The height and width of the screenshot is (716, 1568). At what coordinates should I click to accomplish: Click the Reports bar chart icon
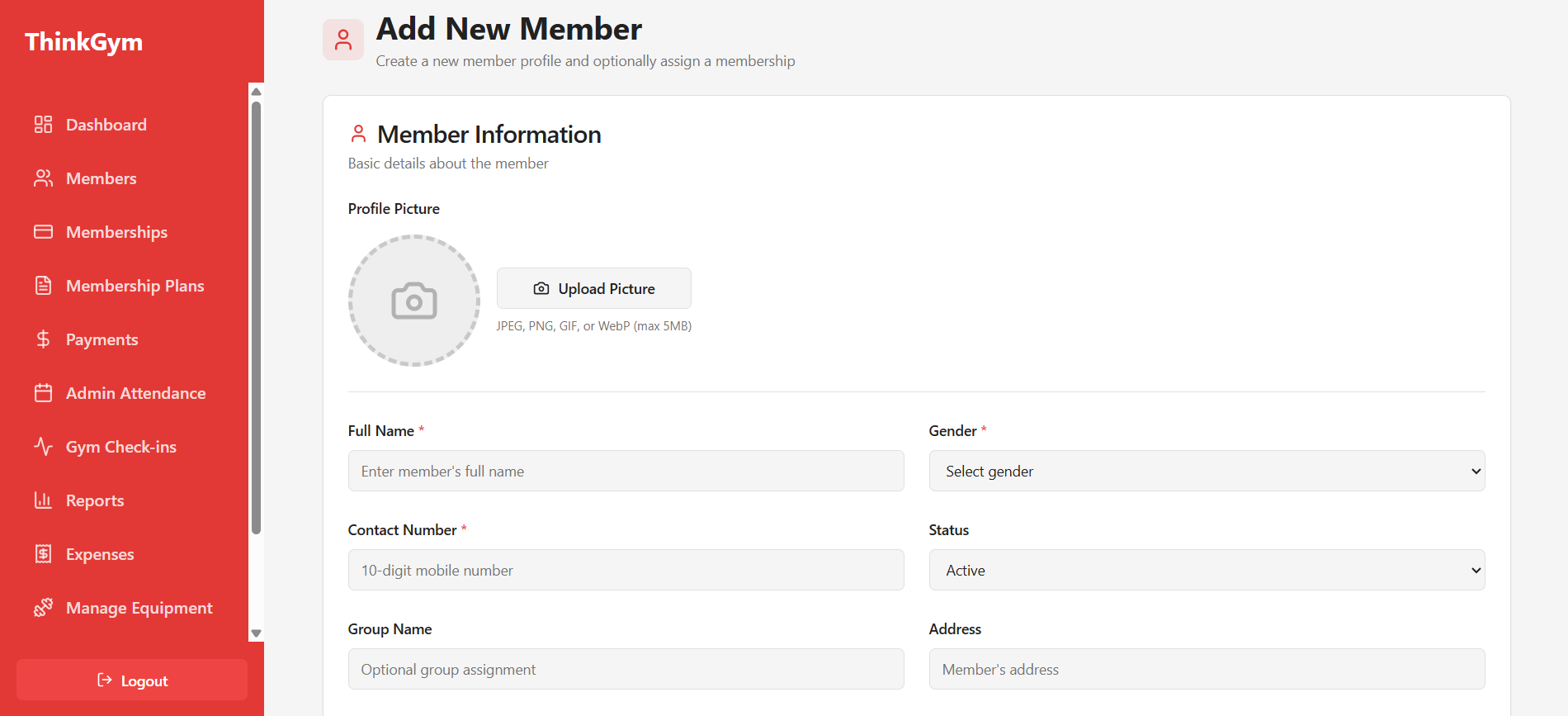click(43, 500)
